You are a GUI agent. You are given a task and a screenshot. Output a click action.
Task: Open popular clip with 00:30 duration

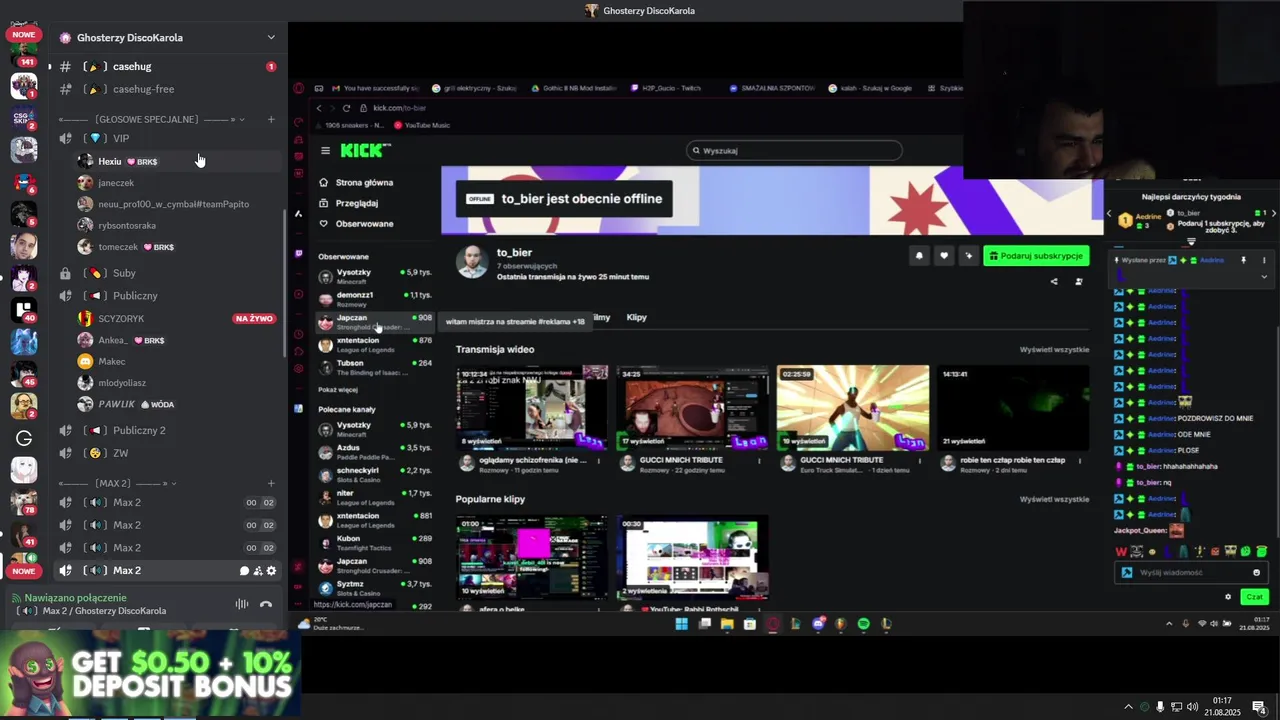tap(692, 557)
